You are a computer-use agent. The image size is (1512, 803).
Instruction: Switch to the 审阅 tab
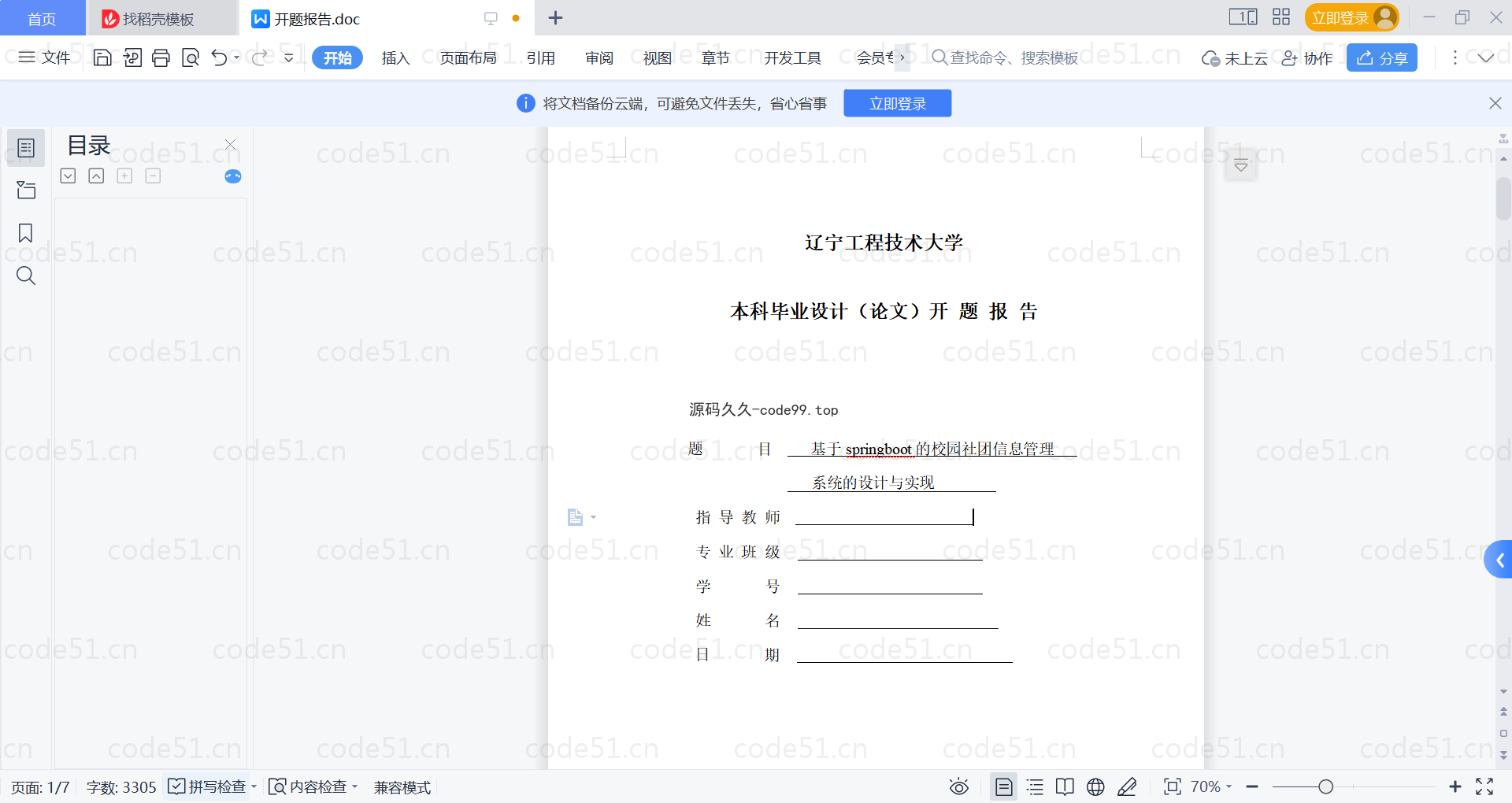[599, 57]
